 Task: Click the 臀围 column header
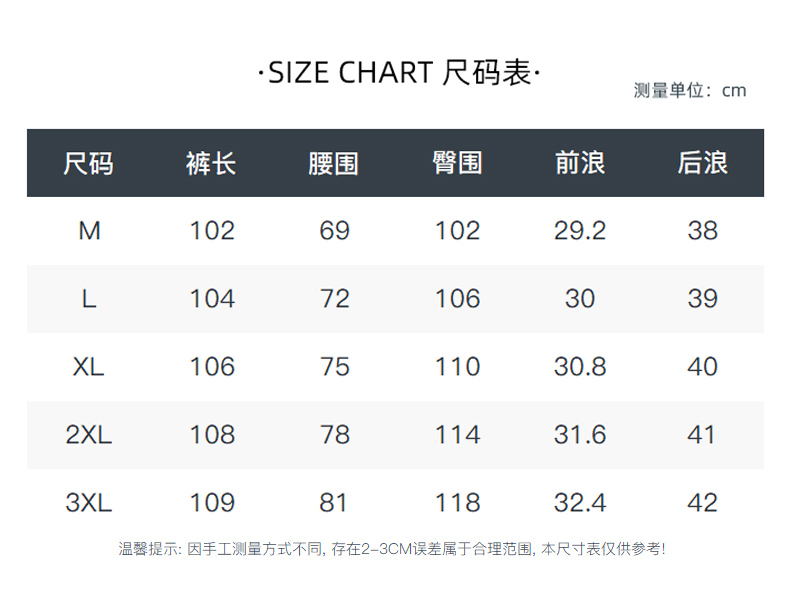point(457,163)
